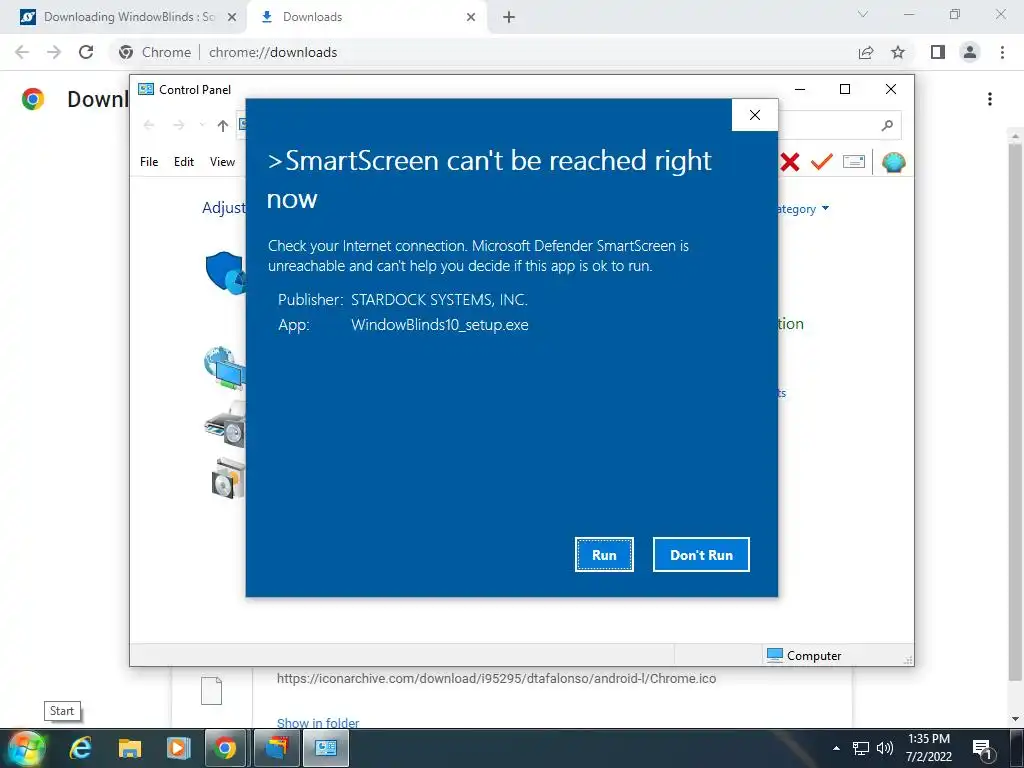This screenshot has width=1024, height=768.
Task: Click Chrome's forward navigation arrow
Action: click(x=54, y=52)
